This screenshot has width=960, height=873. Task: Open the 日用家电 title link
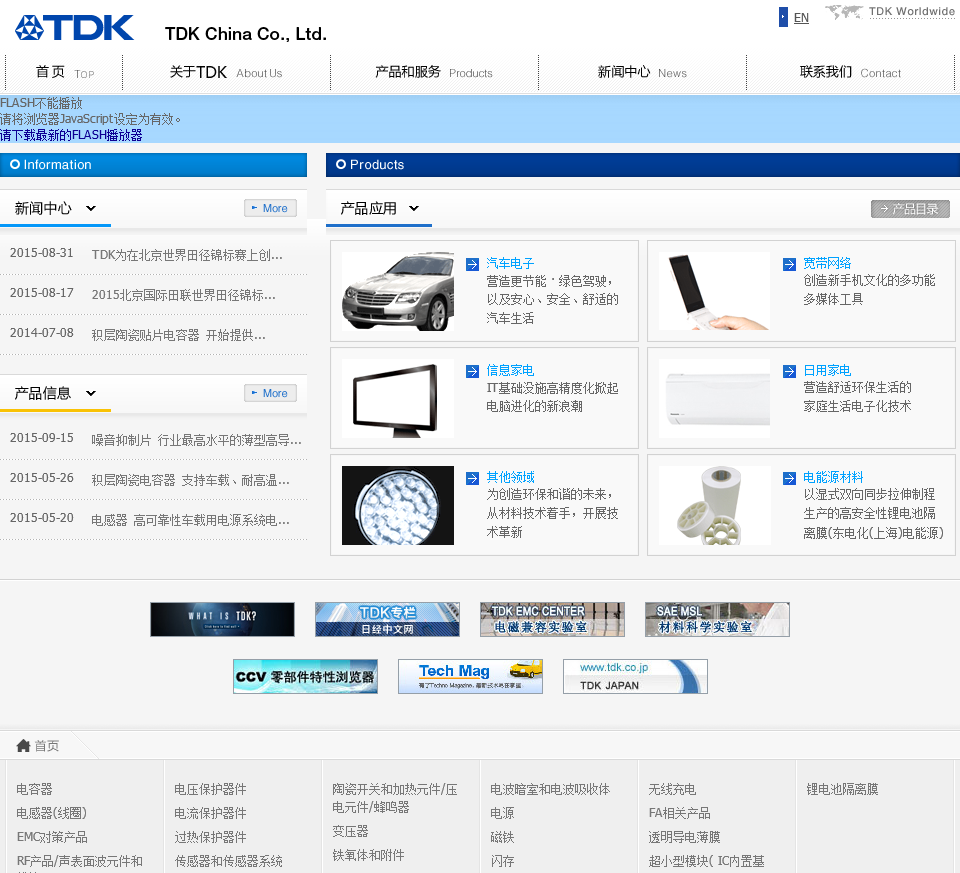coord(827,370)
